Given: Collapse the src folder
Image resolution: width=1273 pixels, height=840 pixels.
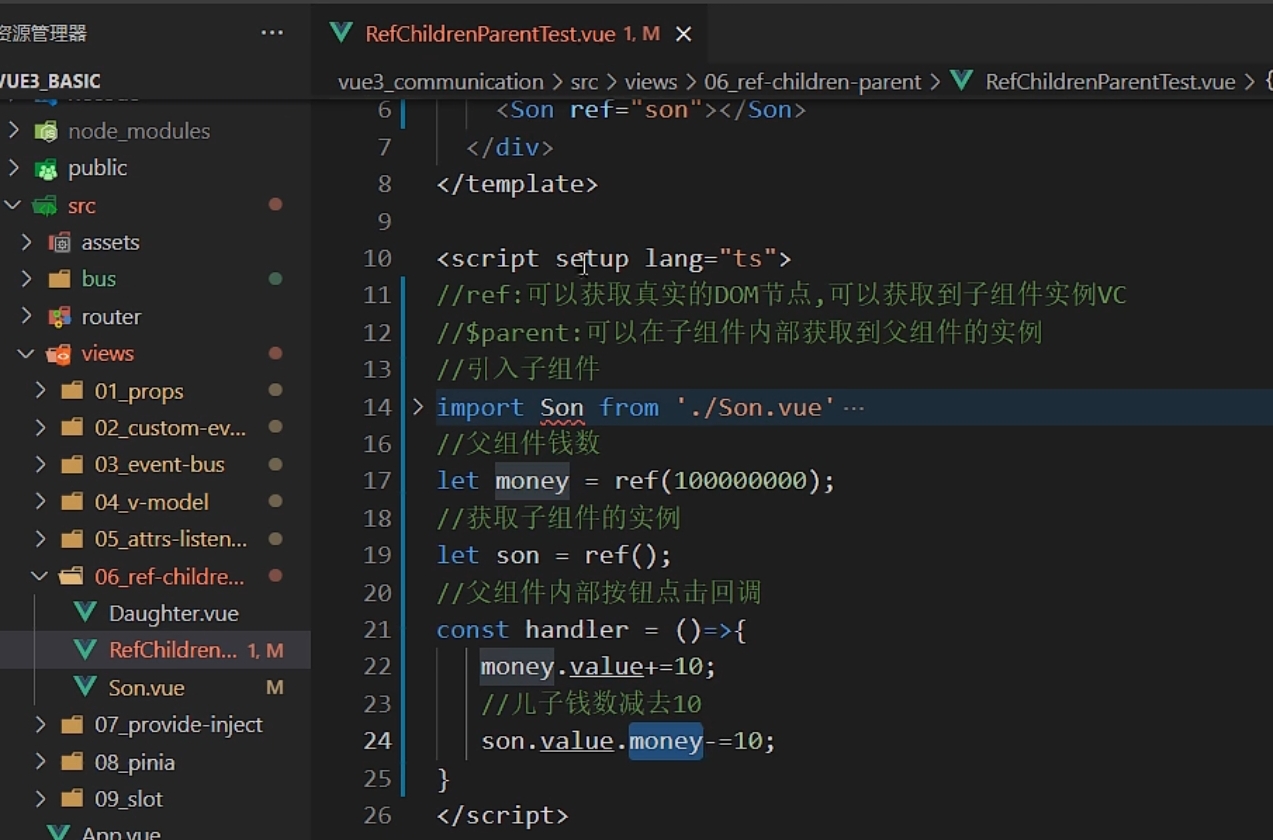Looking at the screenshot, I should (x=14, y=206).
